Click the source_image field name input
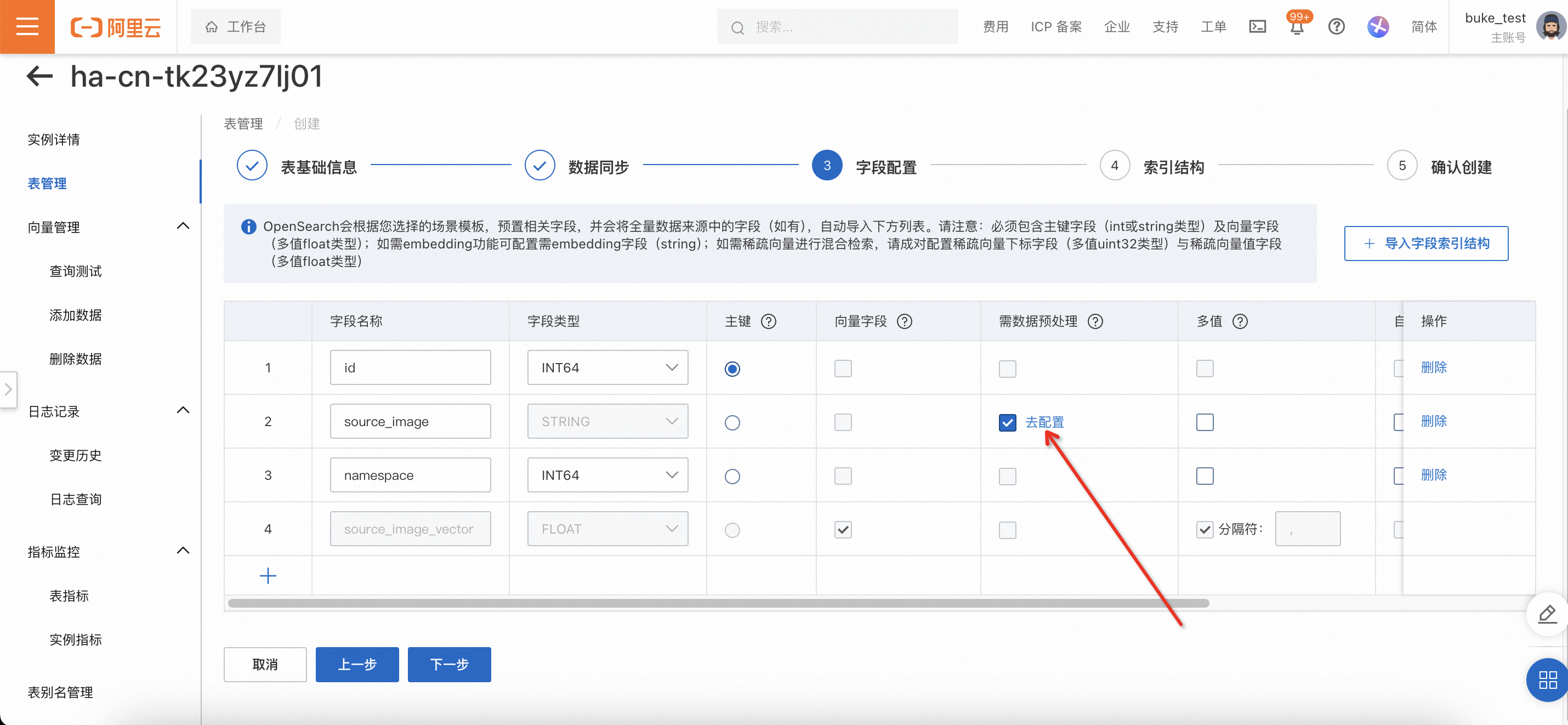The image size is (1568, 725). tap(410, 421)
